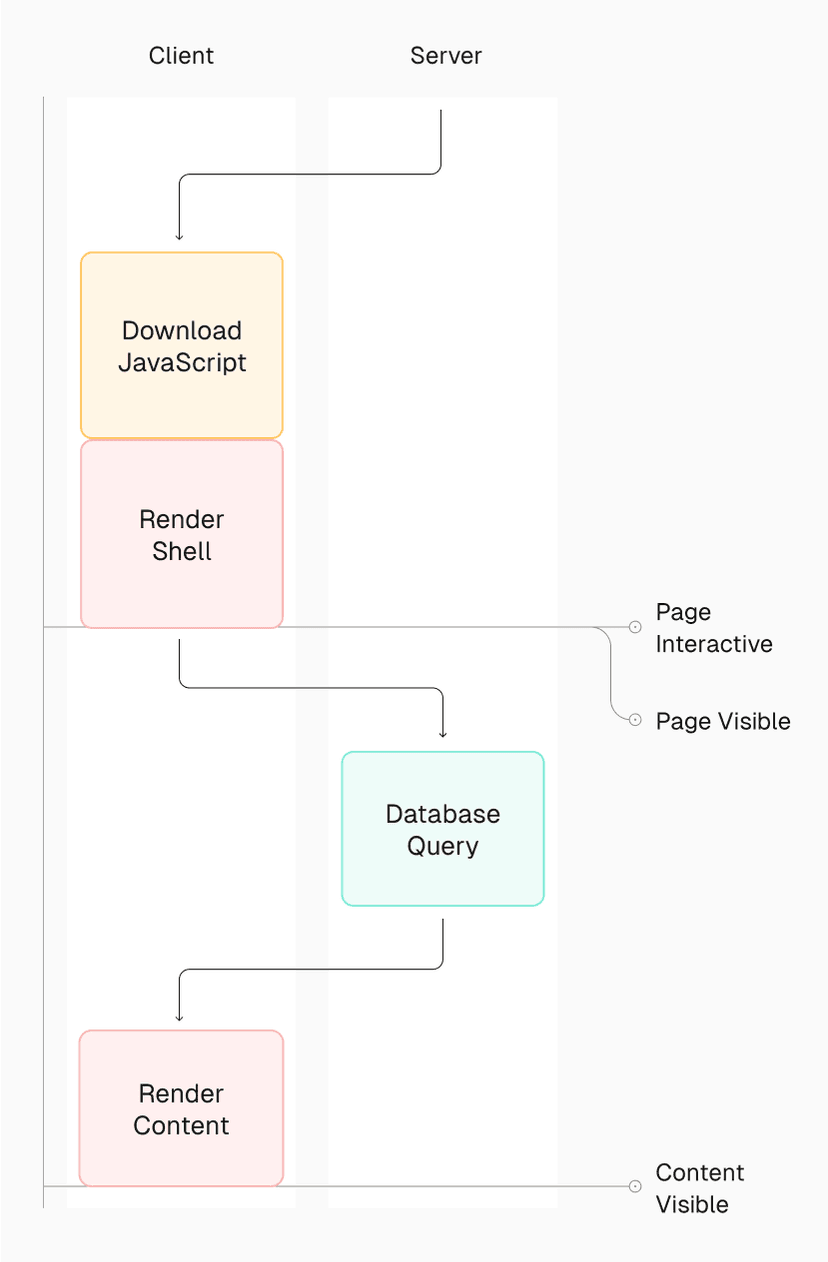Image resolution: width=828 pixels, height=1262 pixels.
Task: Click the Page Interactive marker circle
Action: click(x=635, y=627)
